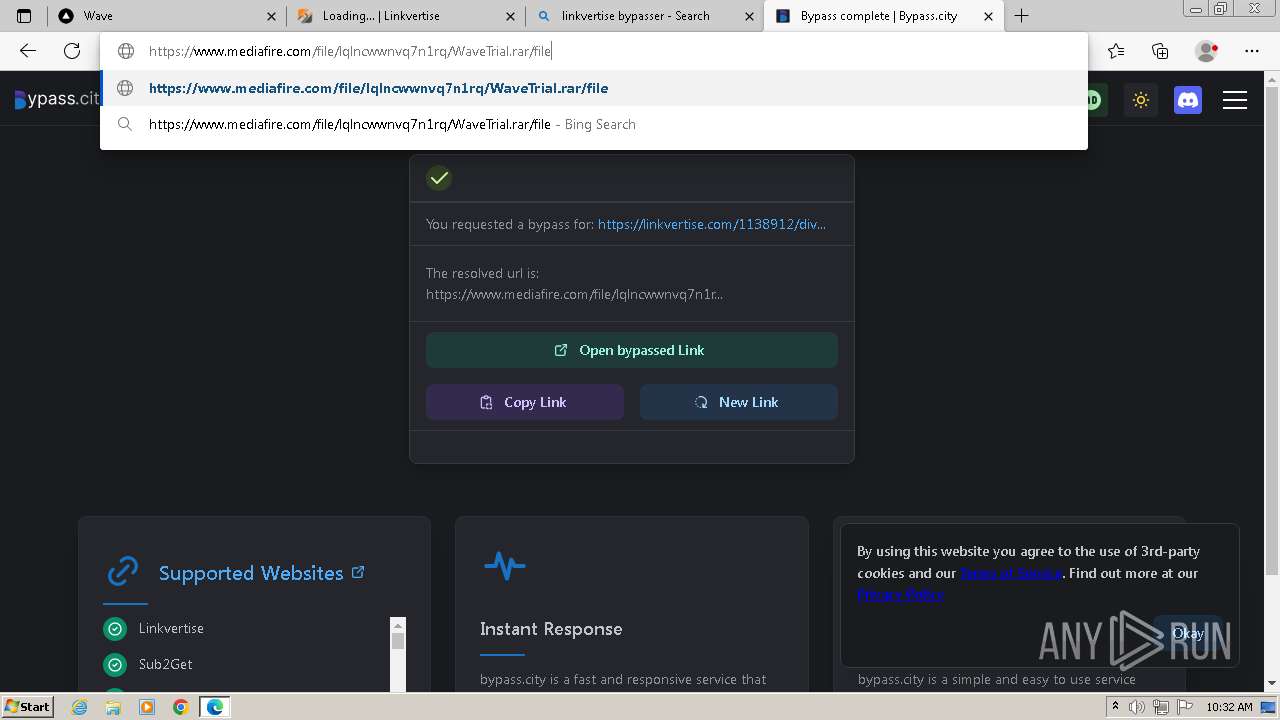Image resolution: width=1280 pixels, height=720 pixels.
Task: Open the media player taskbar icon
Action: [x=147, y=707]
